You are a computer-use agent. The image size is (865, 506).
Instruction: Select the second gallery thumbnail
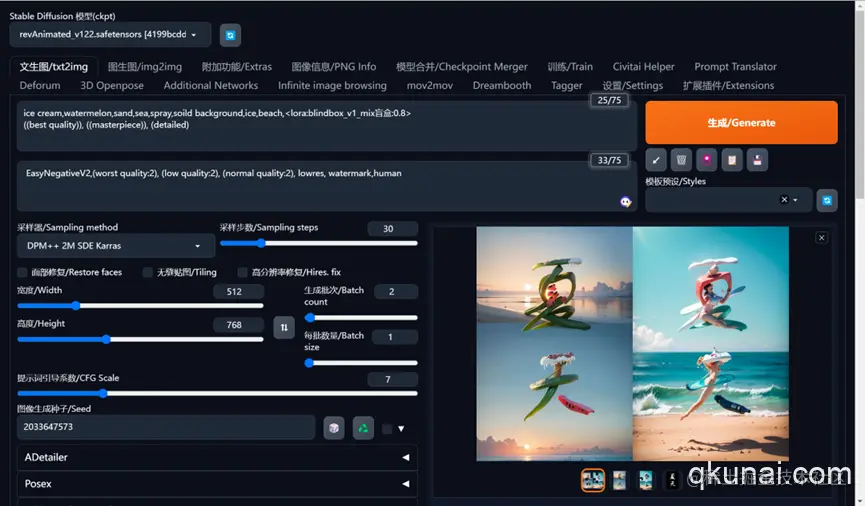click(x=619, y=480)
